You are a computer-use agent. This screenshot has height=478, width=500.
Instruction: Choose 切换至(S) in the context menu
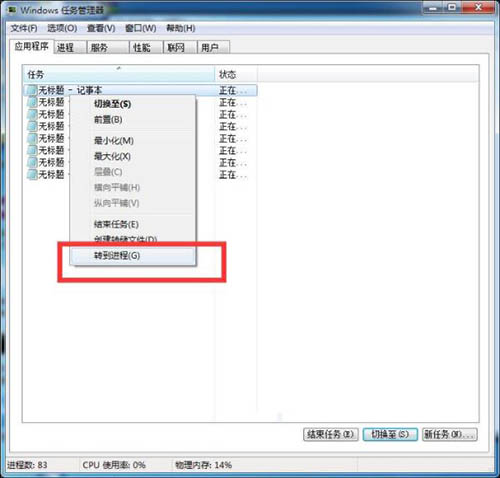[x=133, y=104]
